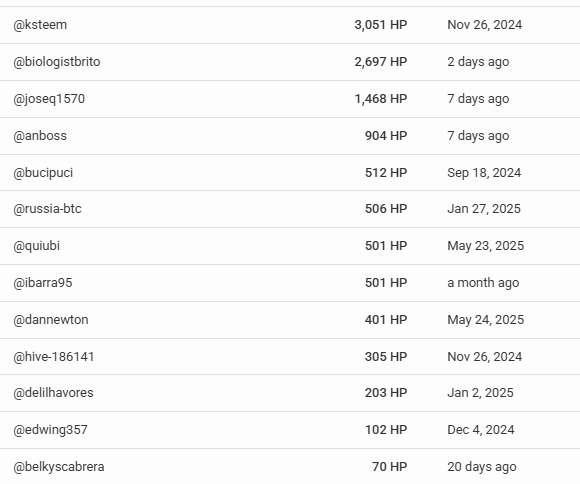
Task: Open the @biologistbrito profile link
Action: click(57, 62)
